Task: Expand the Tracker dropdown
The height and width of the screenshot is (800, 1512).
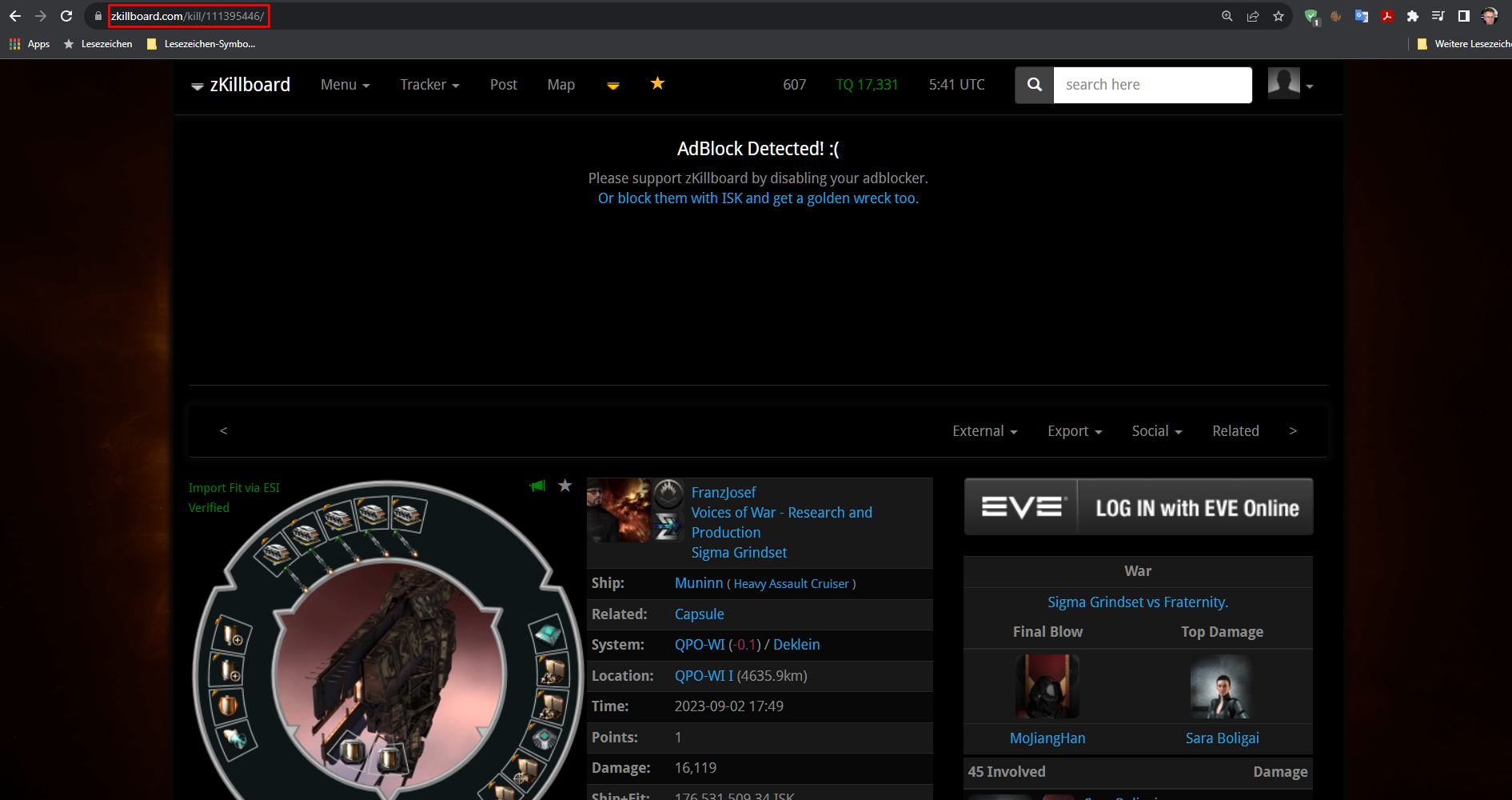Action: pyautogui.click(x=430, y=85)
